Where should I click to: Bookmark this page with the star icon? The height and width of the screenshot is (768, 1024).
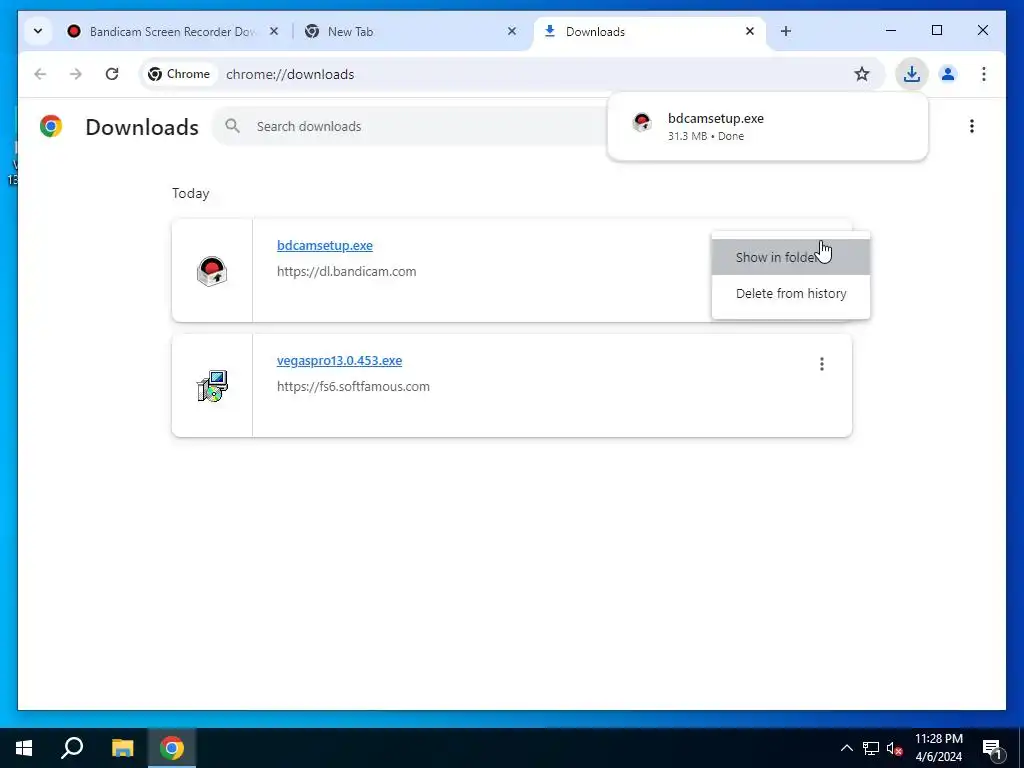pos(862,74)
